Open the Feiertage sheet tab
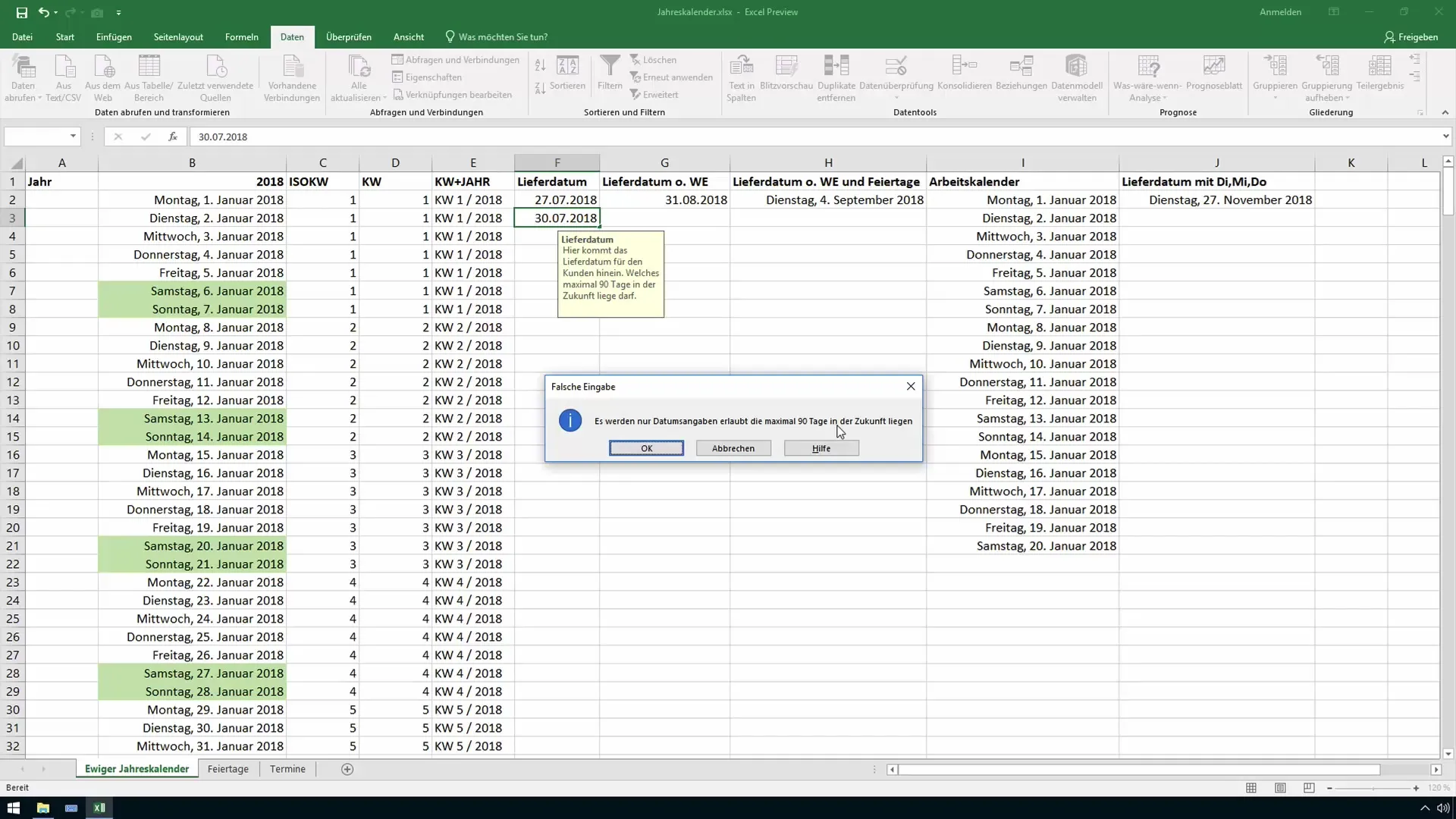 tap(228, 769)
